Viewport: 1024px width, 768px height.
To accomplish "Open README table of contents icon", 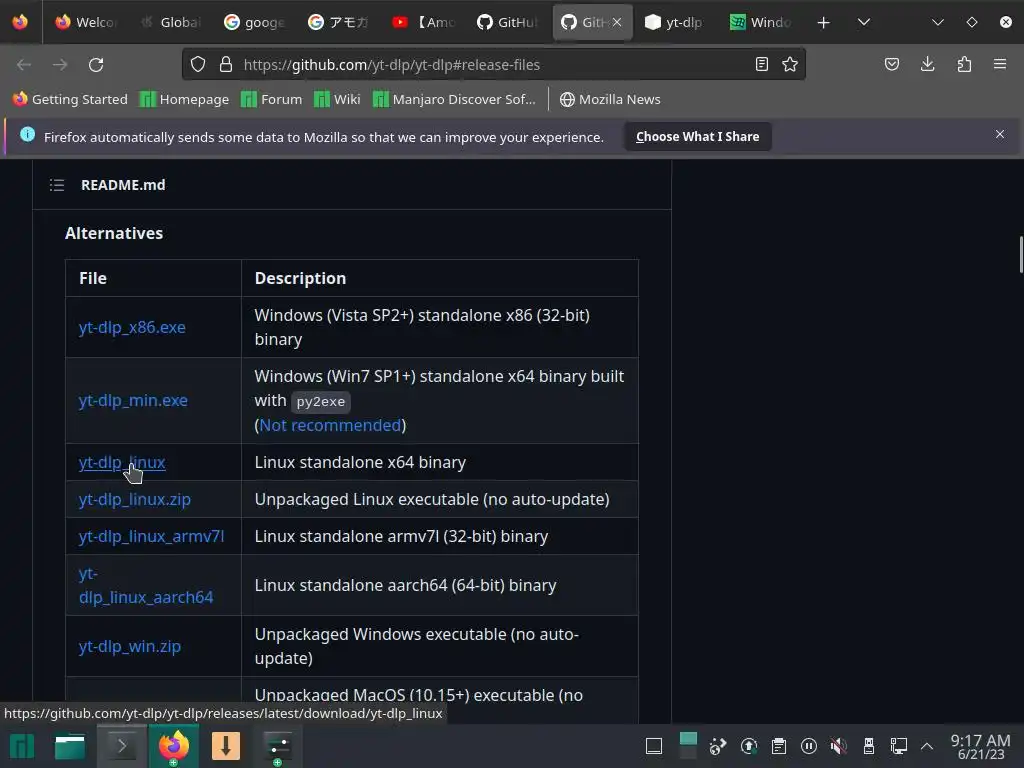I will [57, 185].
